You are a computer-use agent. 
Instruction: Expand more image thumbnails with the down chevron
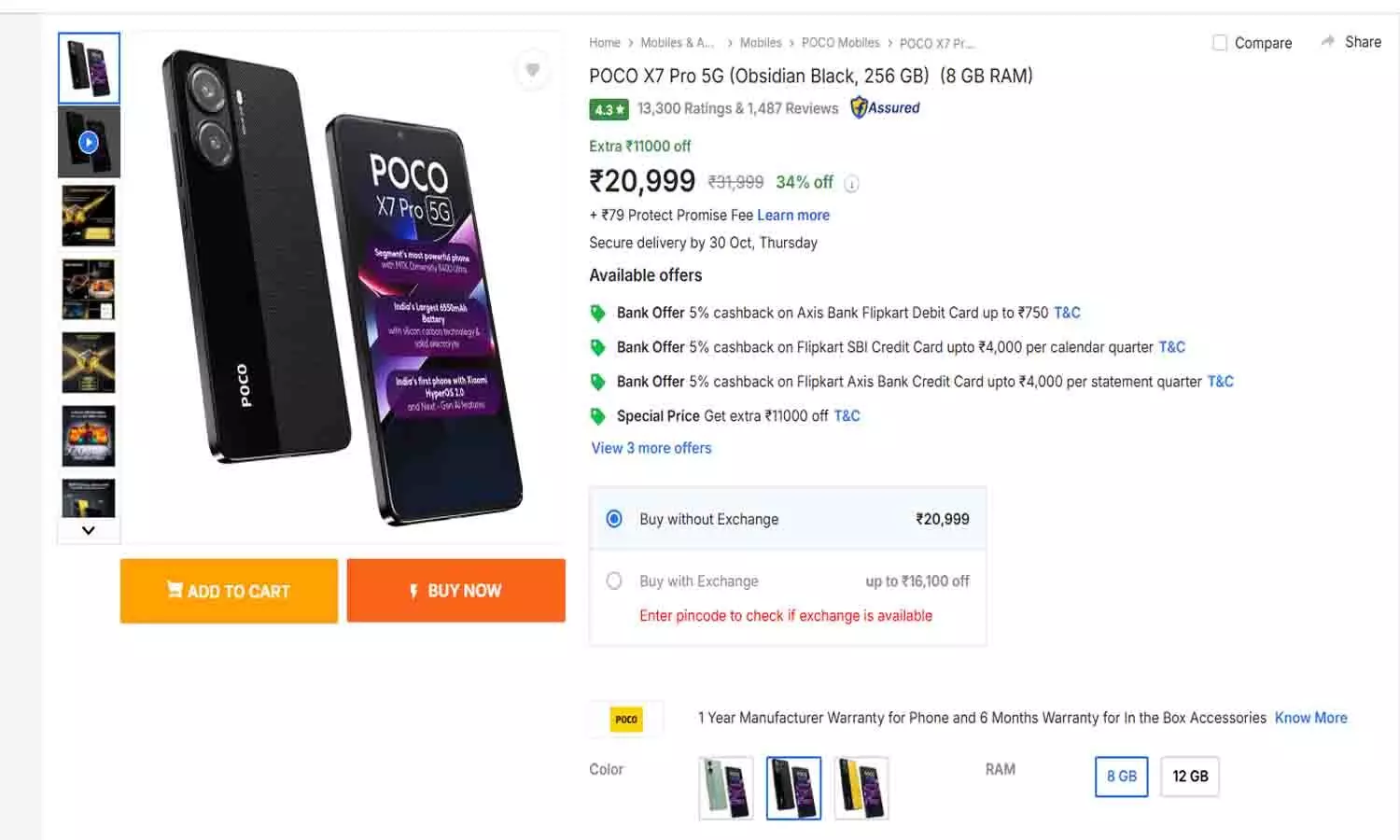tap(88, 530)
